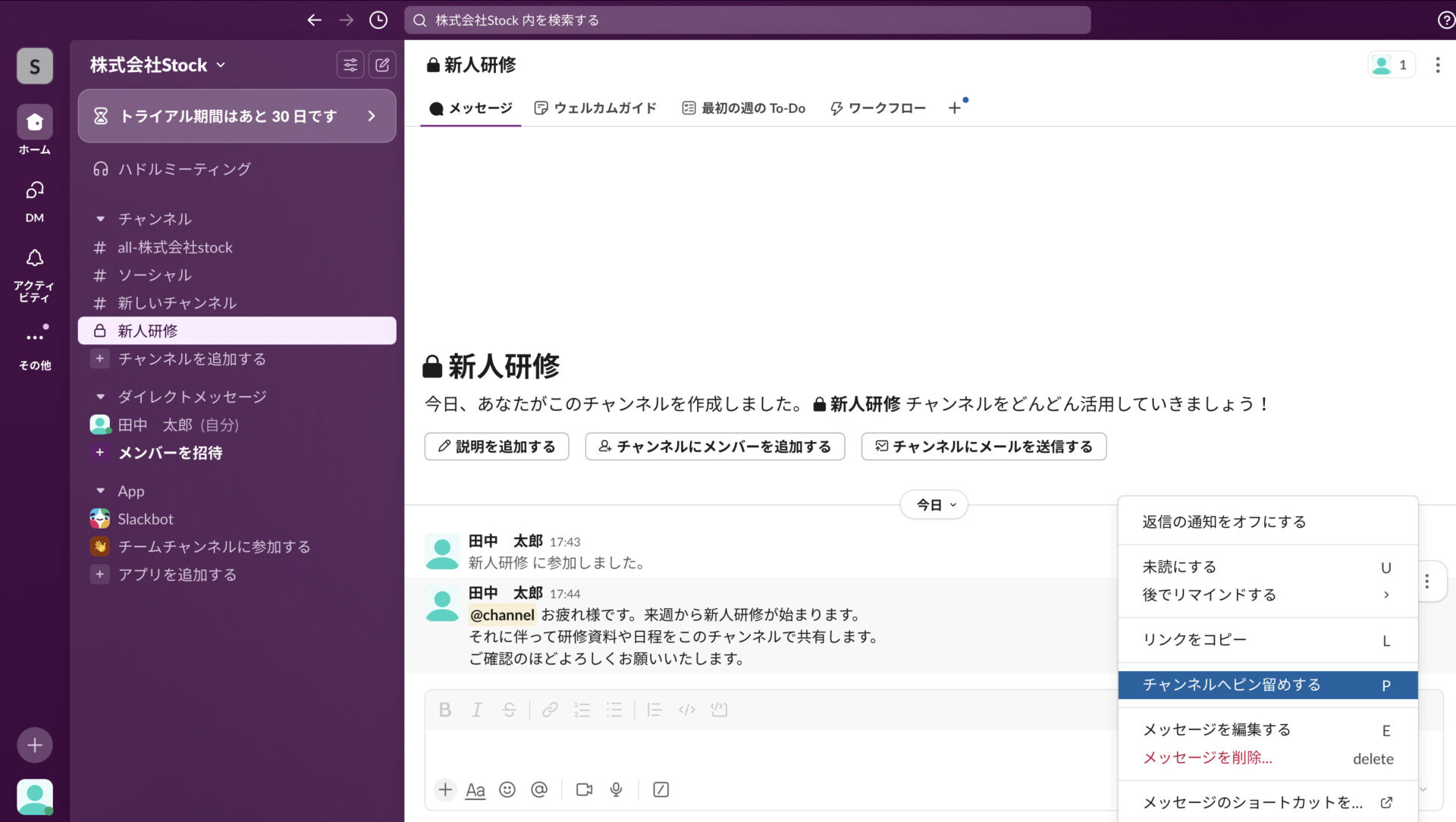Switch to the ウェルカムガイド tab
Image resolution: width=1456 pixels, height=822 pixels.
click(596, 108)
